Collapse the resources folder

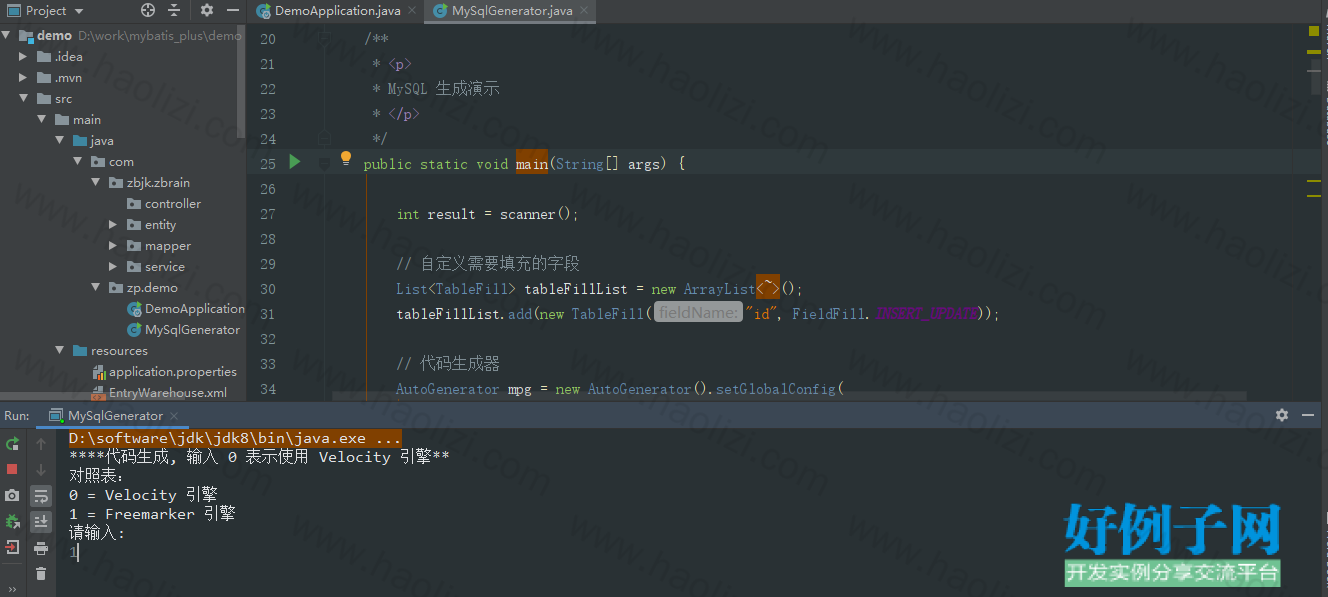point(59,350)
